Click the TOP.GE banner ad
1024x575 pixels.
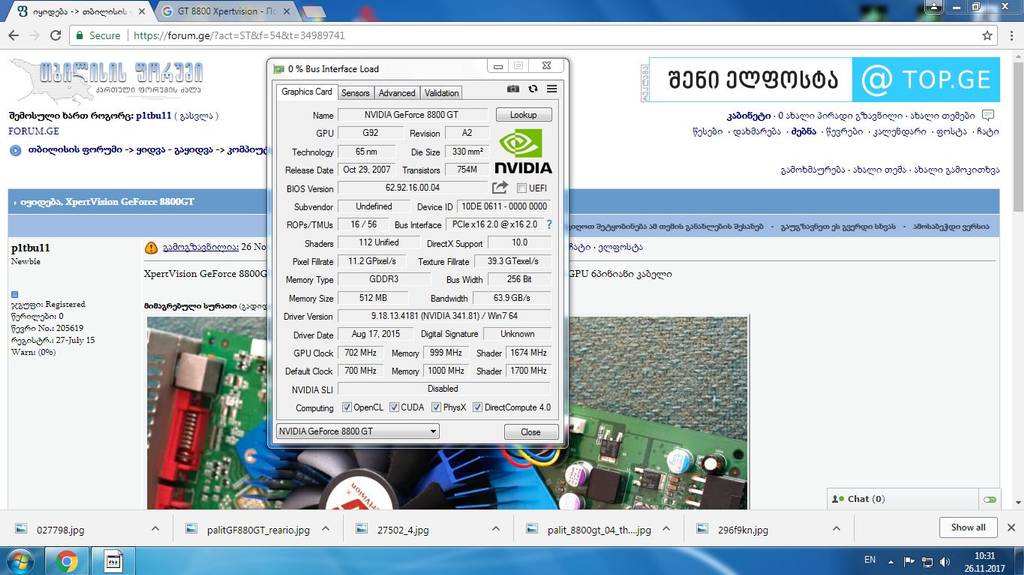(824, 80)
